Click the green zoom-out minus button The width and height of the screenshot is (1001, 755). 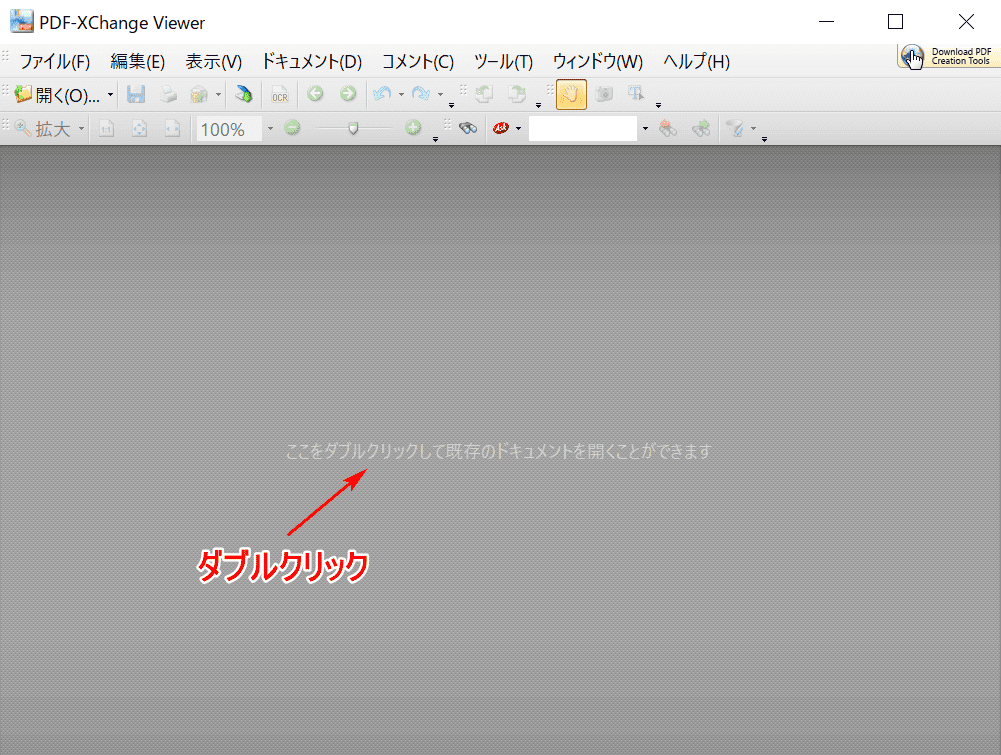pyautogui.click(x=292, y=128)
